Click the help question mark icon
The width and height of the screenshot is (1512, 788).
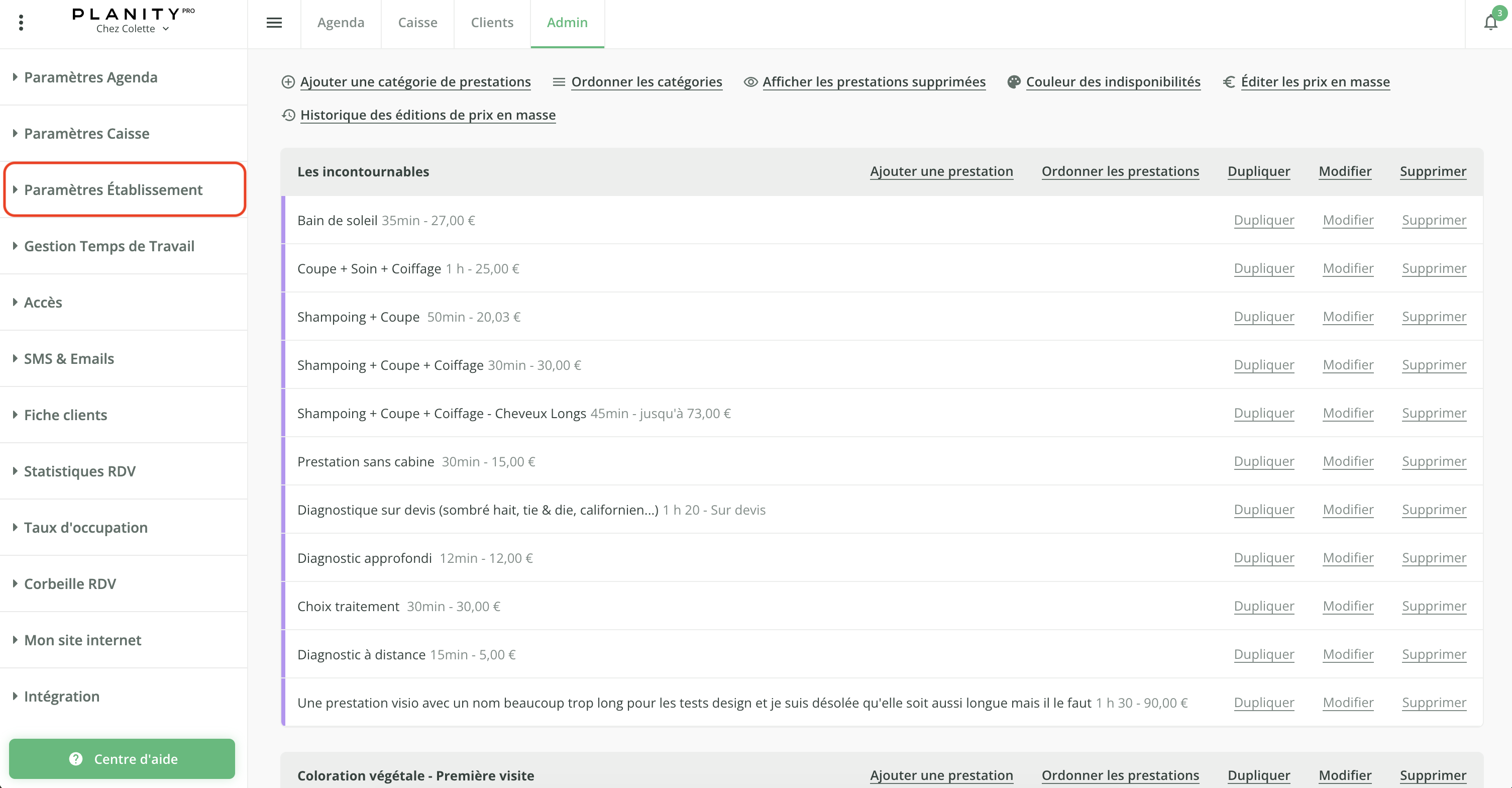click(x=76, y=759)
